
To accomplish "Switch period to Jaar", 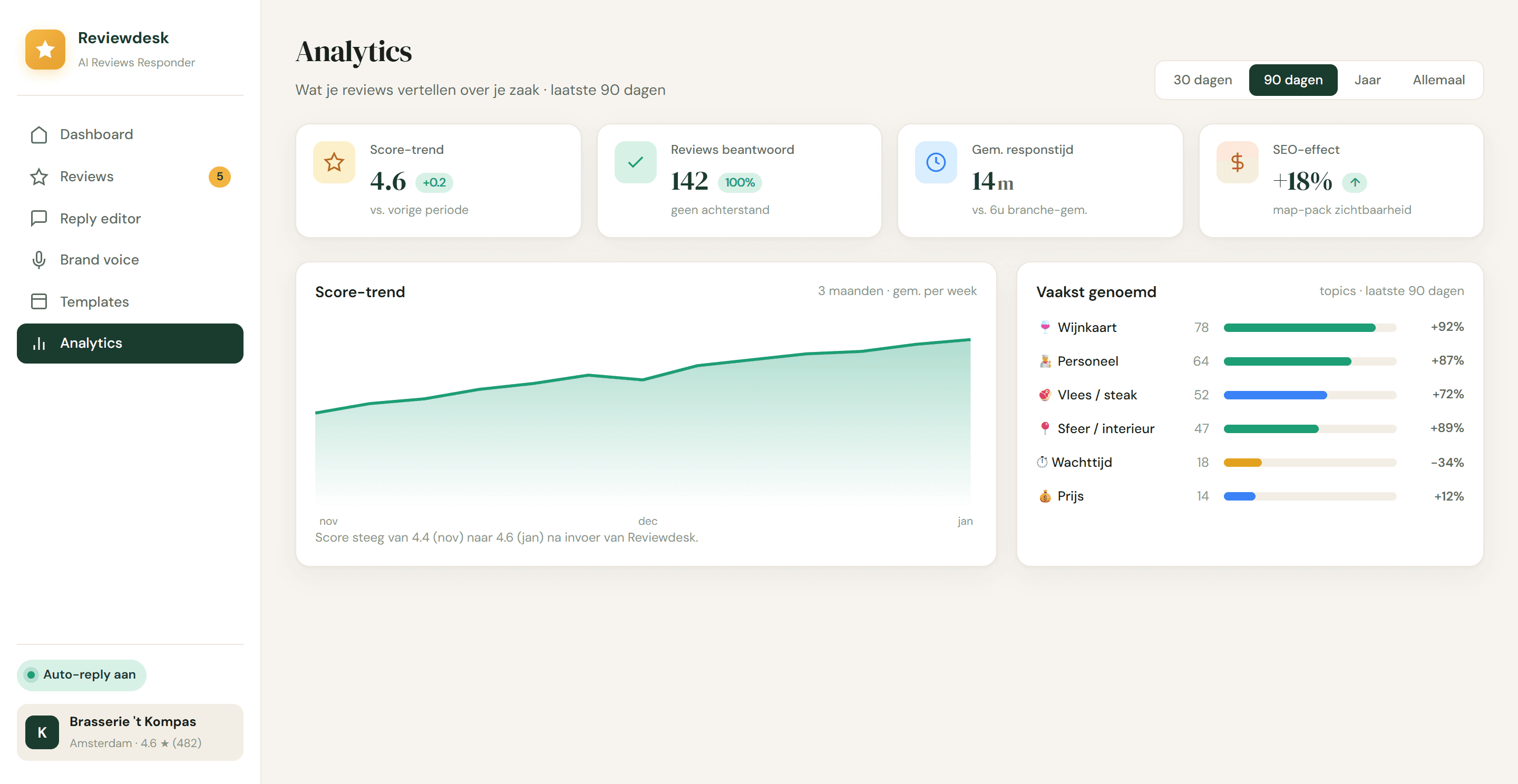I will click(1367, 80).
